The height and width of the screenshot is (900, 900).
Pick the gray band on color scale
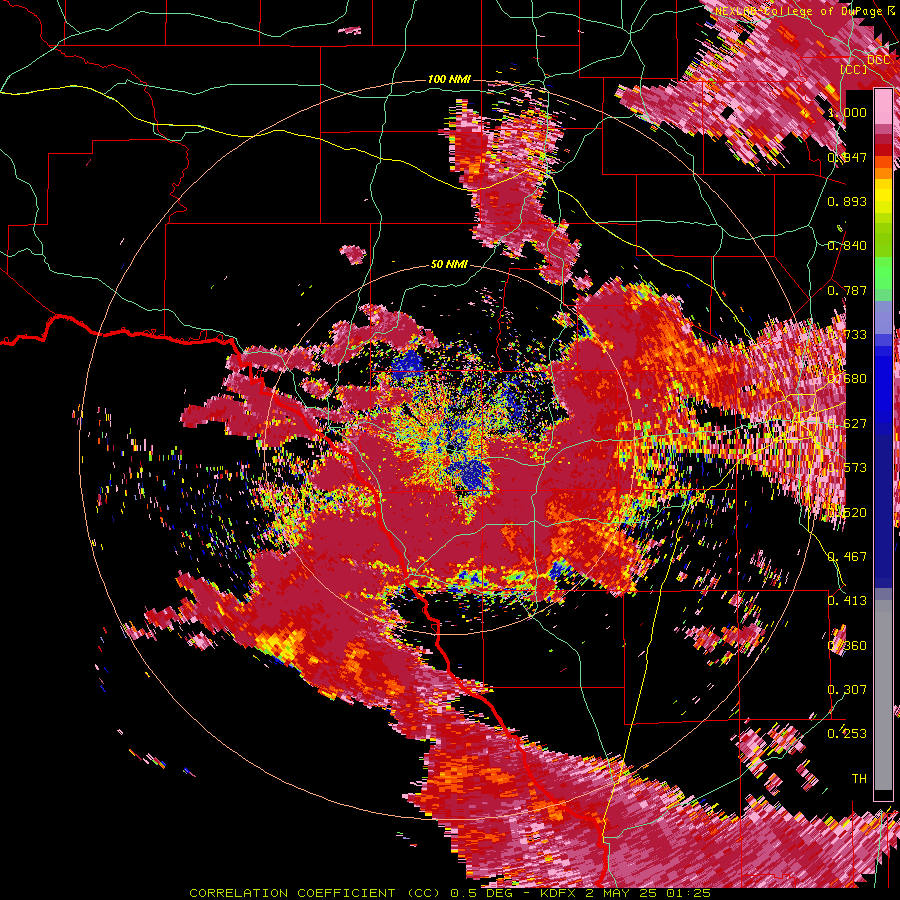click(883, 695)
